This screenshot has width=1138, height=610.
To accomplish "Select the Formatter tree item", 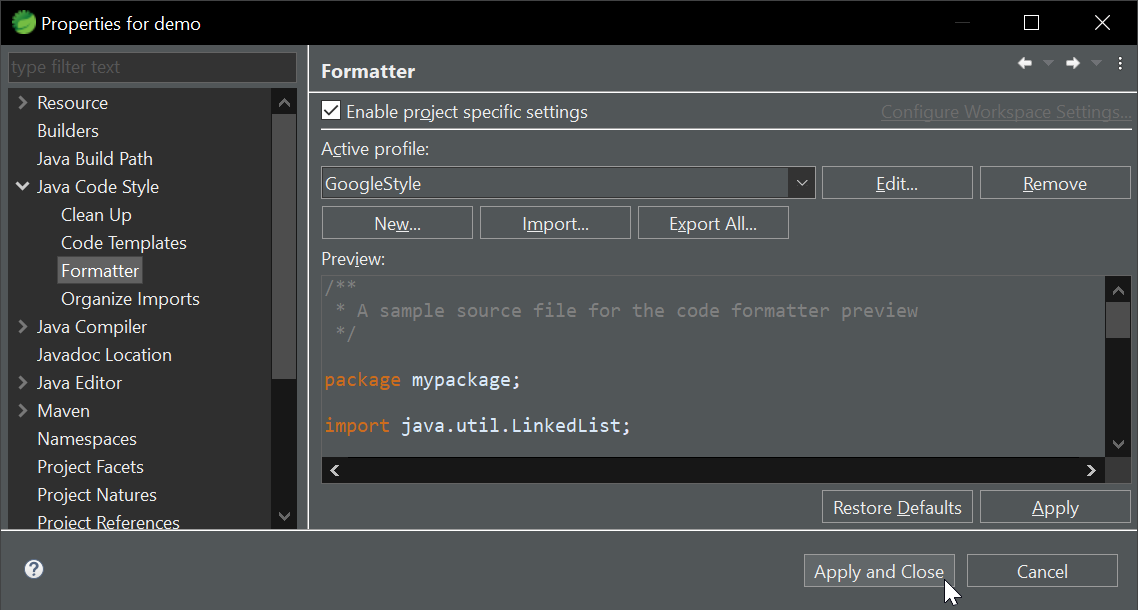I will 99,271.
